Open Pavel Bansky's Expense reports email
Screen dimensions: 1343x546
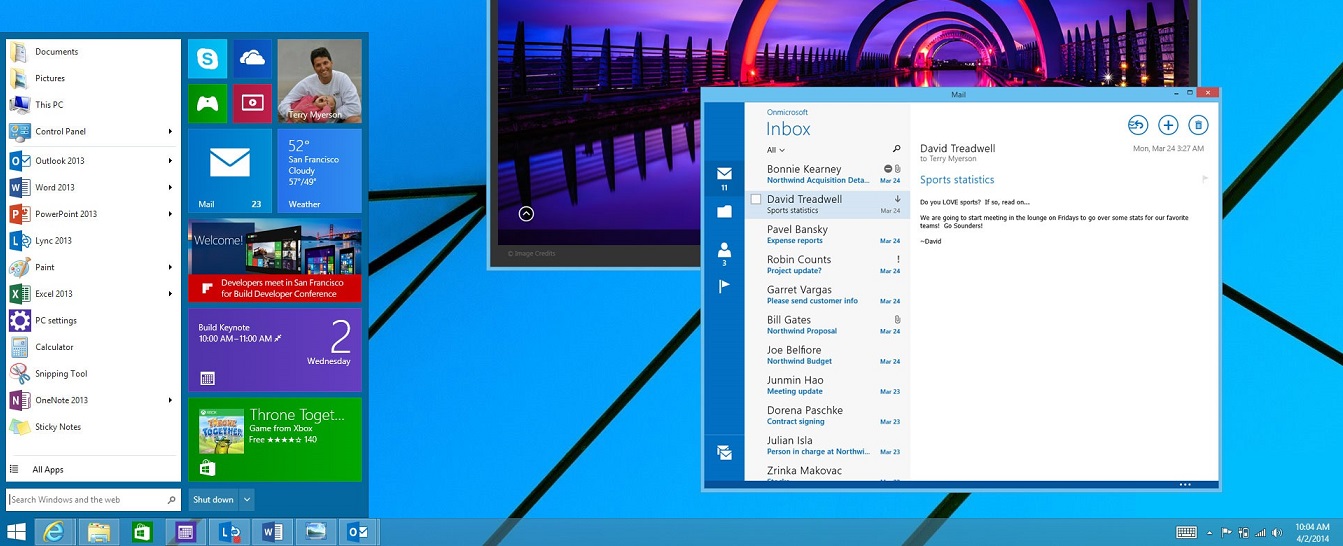point(827,234)
